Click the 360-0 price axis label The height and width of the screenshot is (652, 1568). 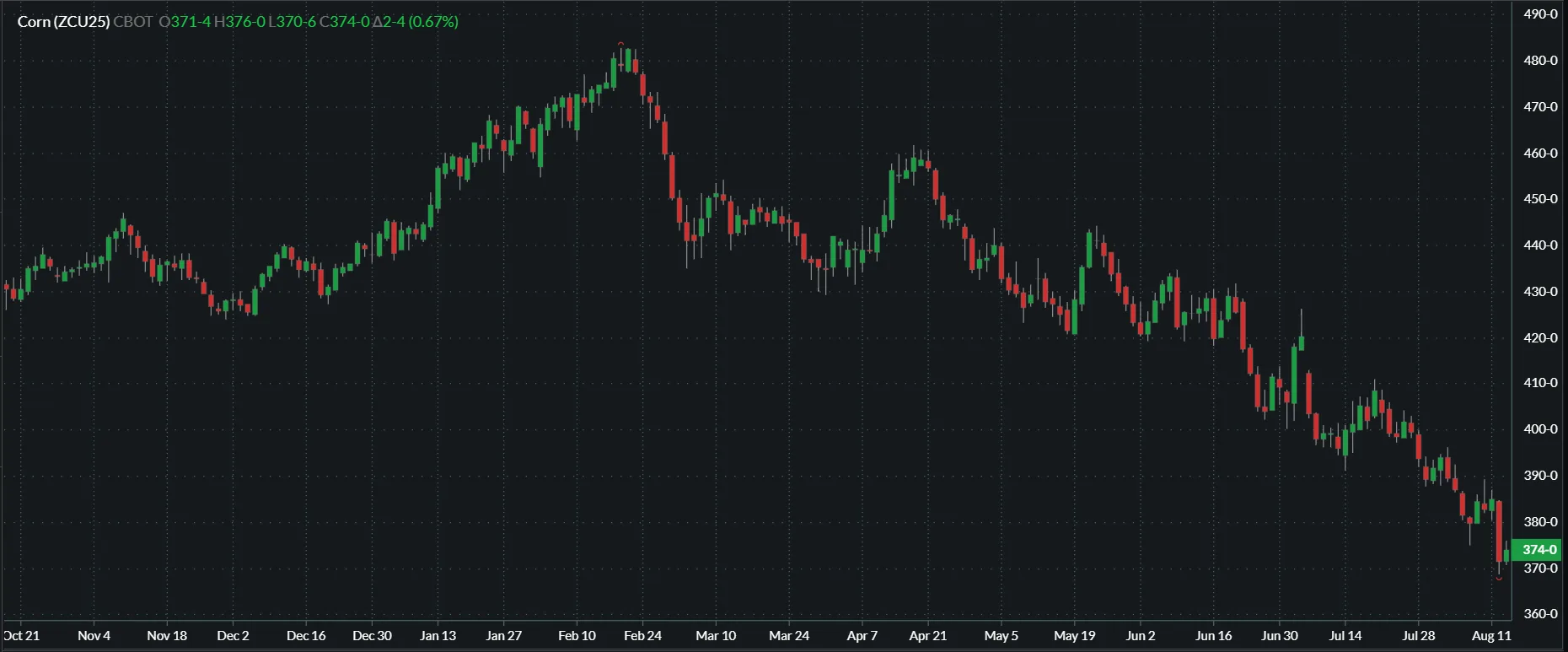(1540, 614)
